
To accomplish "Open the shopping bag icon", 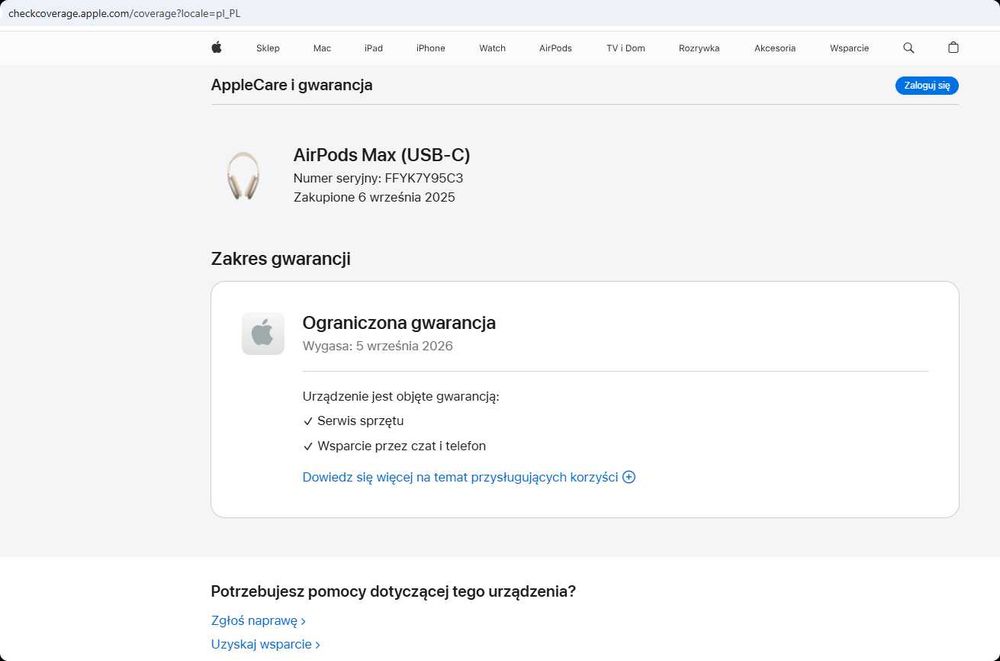I will (x=953, y=47).
